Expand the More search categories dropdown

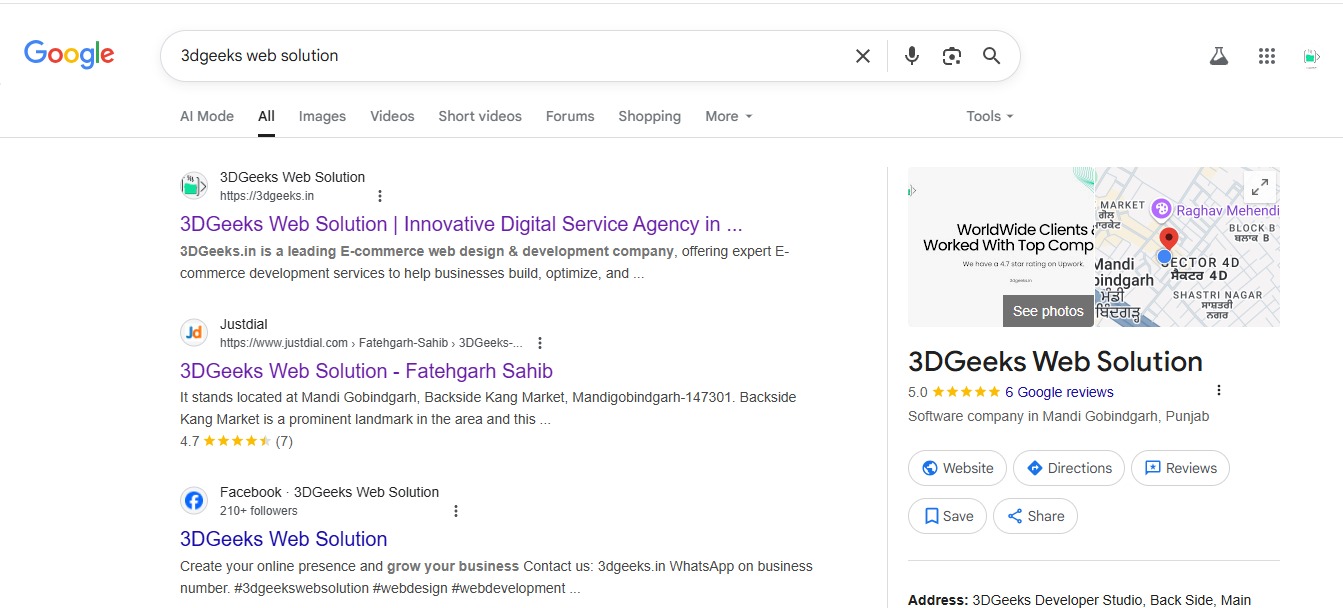pos(727,116)
